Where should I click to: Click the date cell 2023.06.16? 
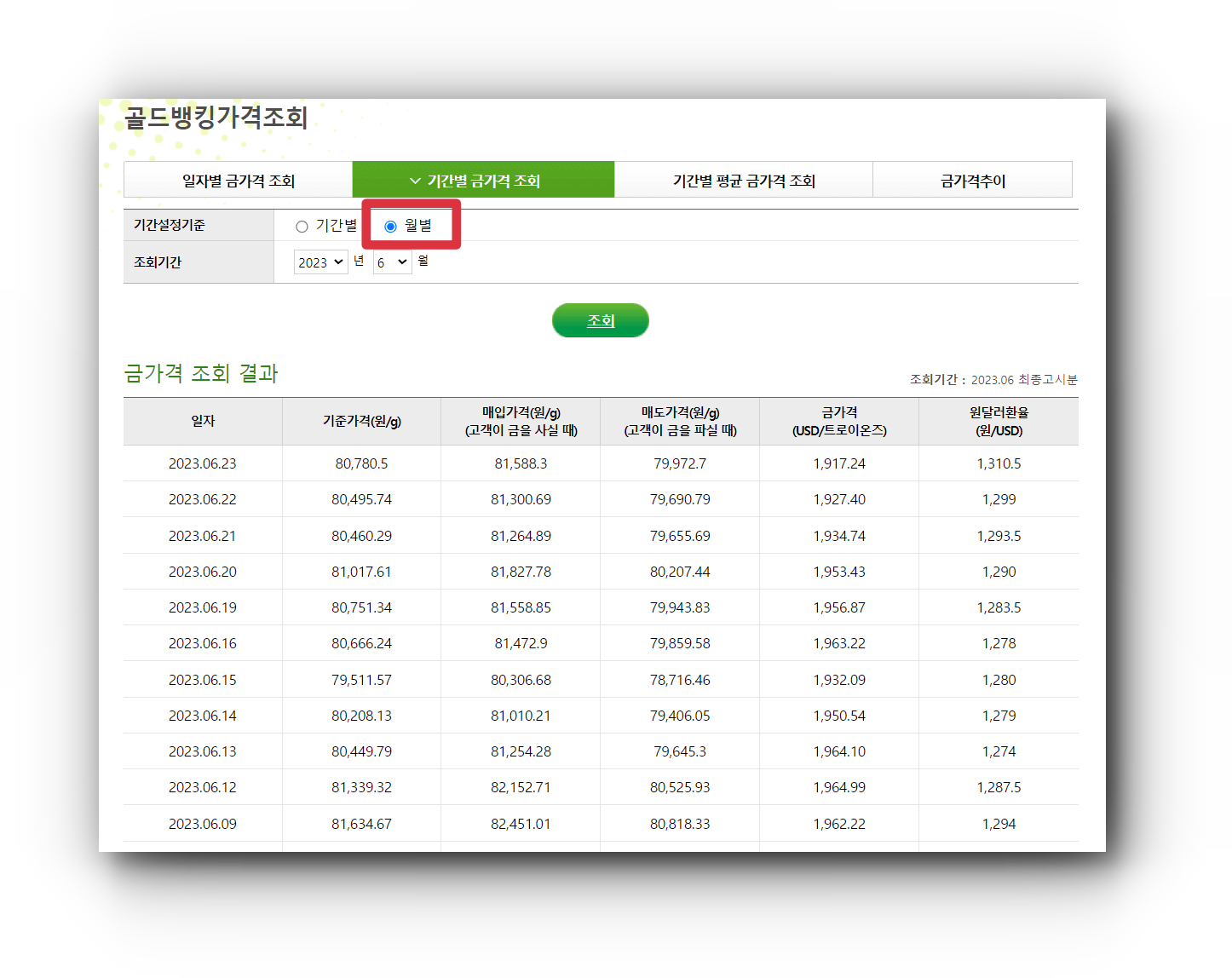coord(203,643)
